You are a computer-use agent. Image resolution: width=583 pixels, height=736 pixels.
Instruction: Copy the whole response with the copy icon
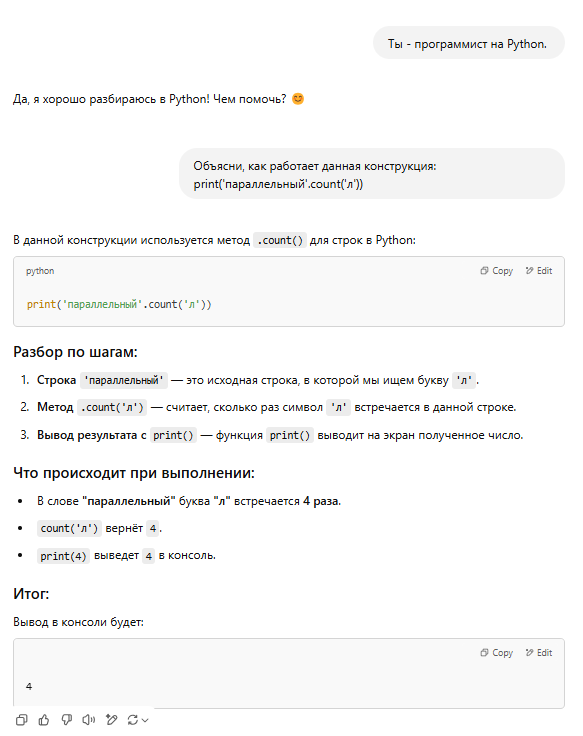point(22,720)
